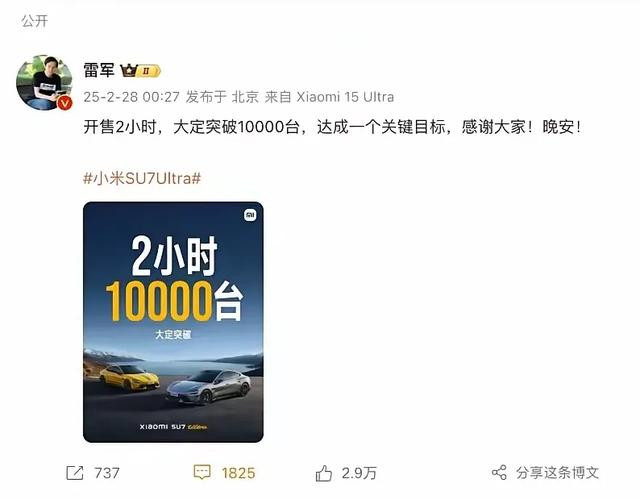Click the 25-2-28 00:27 timestamp
Image resolution: width=640 pixels, height=500 pixels.
coord(131,97)
